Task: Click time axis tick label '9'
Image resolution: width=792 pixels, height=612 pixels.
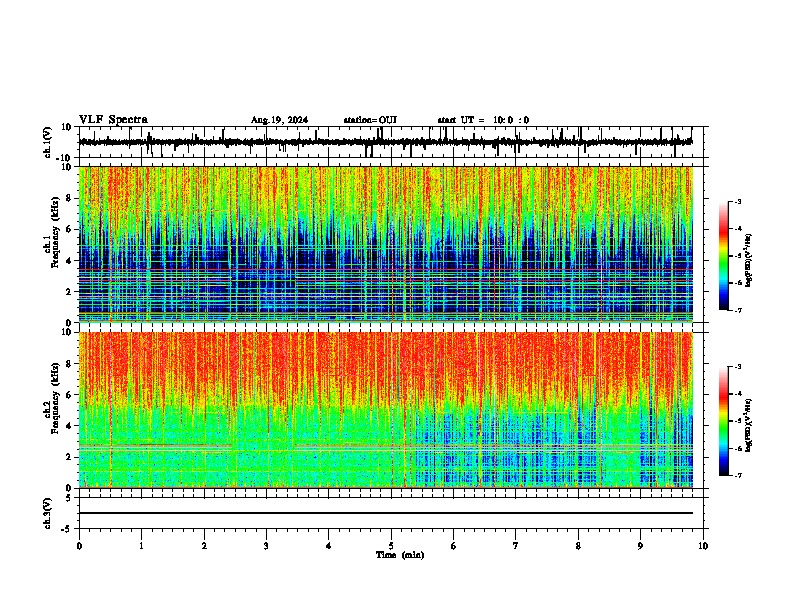Action: [640, 546]
